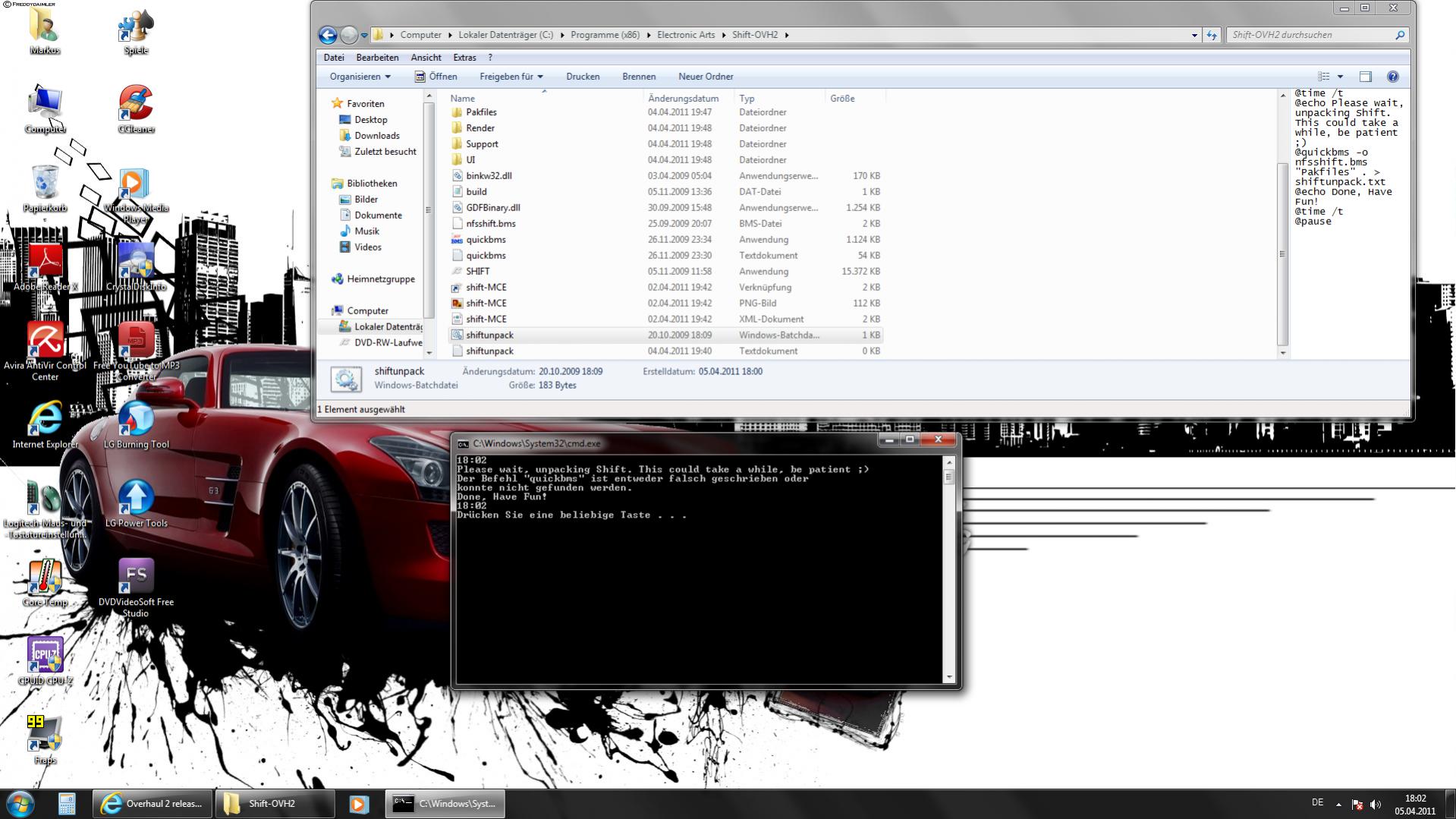Open recent pages dropdown next to forward arrow
This screenshot has height=819, width=1456.
pyautogui.click(x=364, y=35)
